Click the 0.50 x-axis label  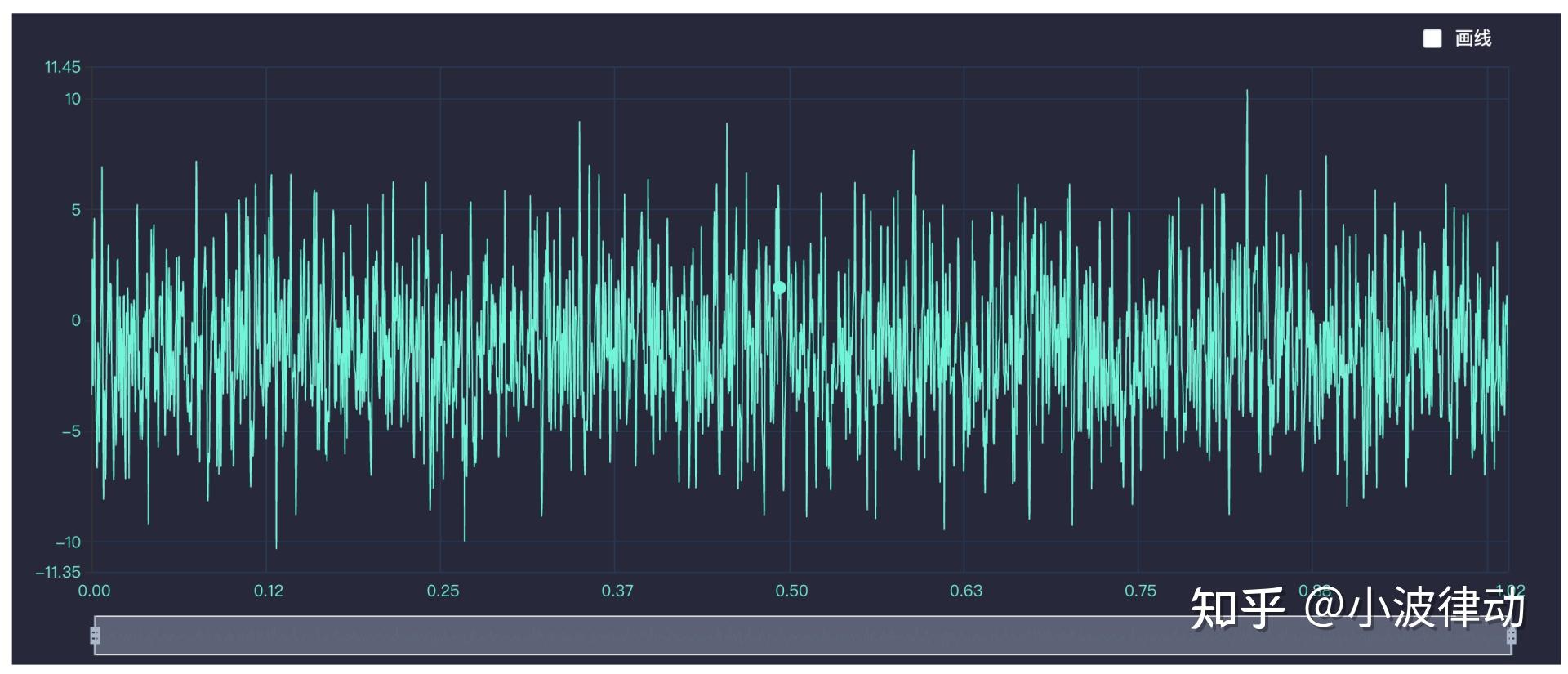791,591
